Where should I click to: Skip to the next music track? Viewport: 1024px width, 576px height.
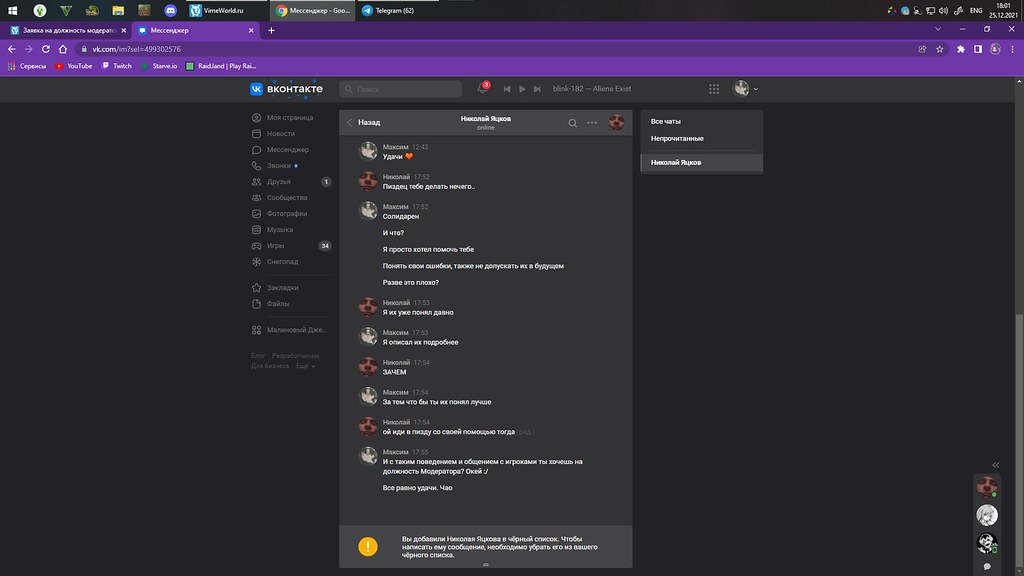(x=537, y=89)
